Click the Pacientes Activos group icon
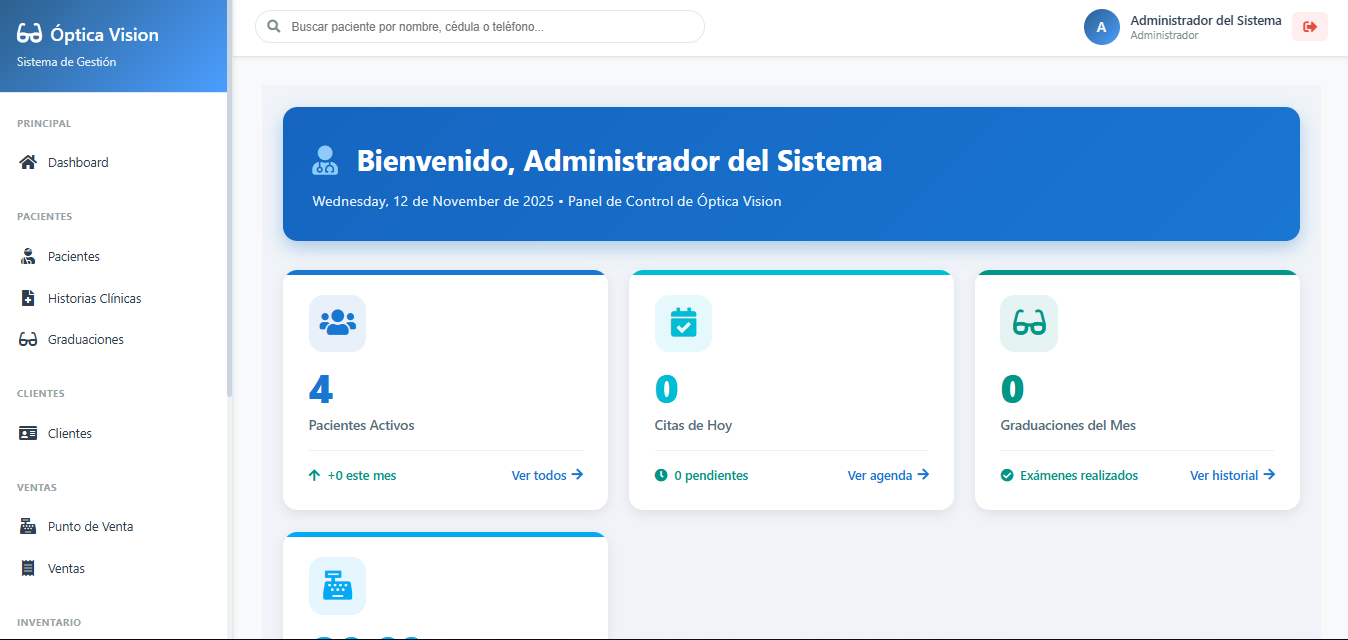Viewport: 1348px width, 640px height. 337,323
